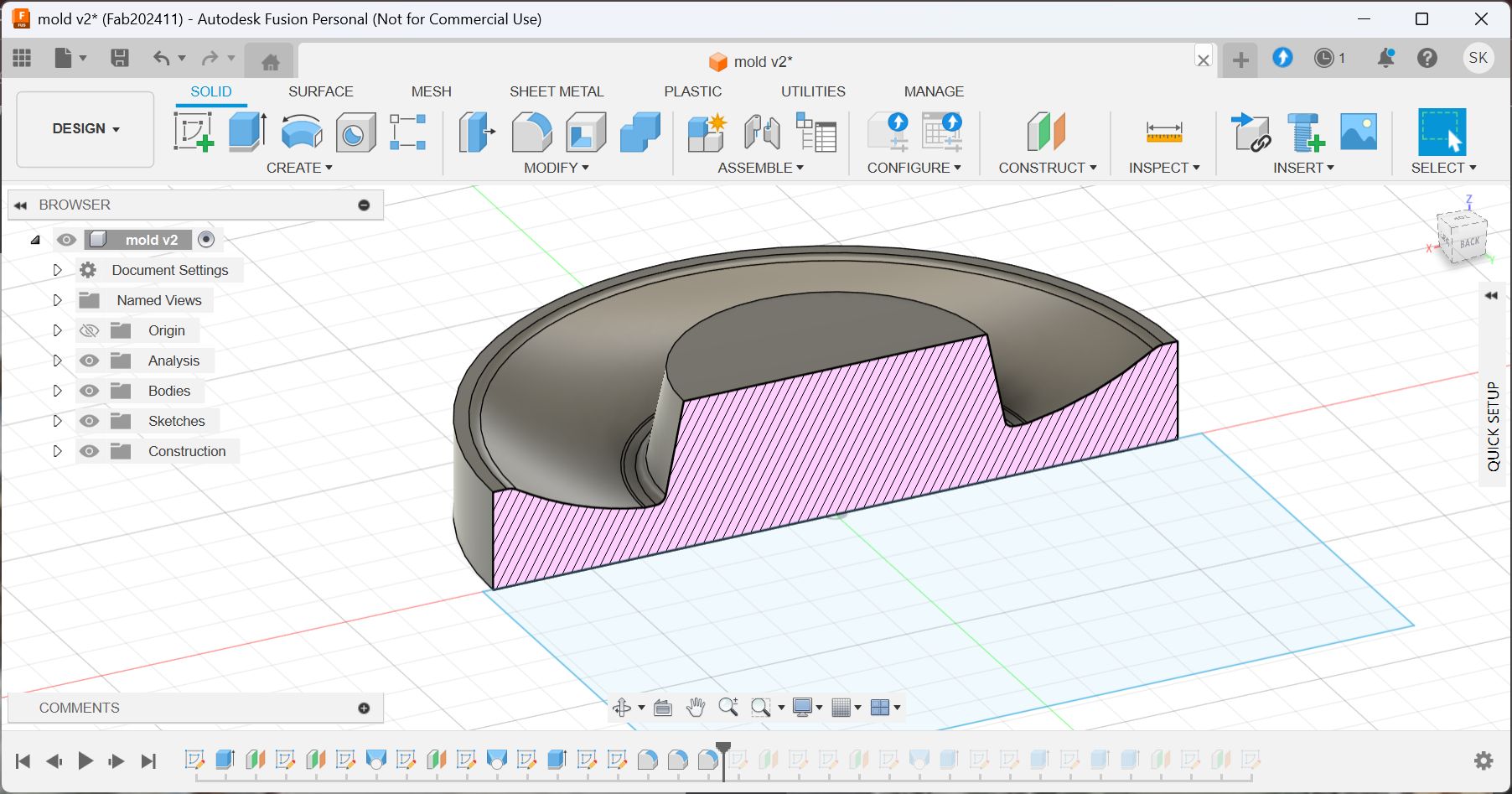The width and height of the screenshot is (1512, 794).
Task: Select the Revolve tool
Action: [302, 132]
